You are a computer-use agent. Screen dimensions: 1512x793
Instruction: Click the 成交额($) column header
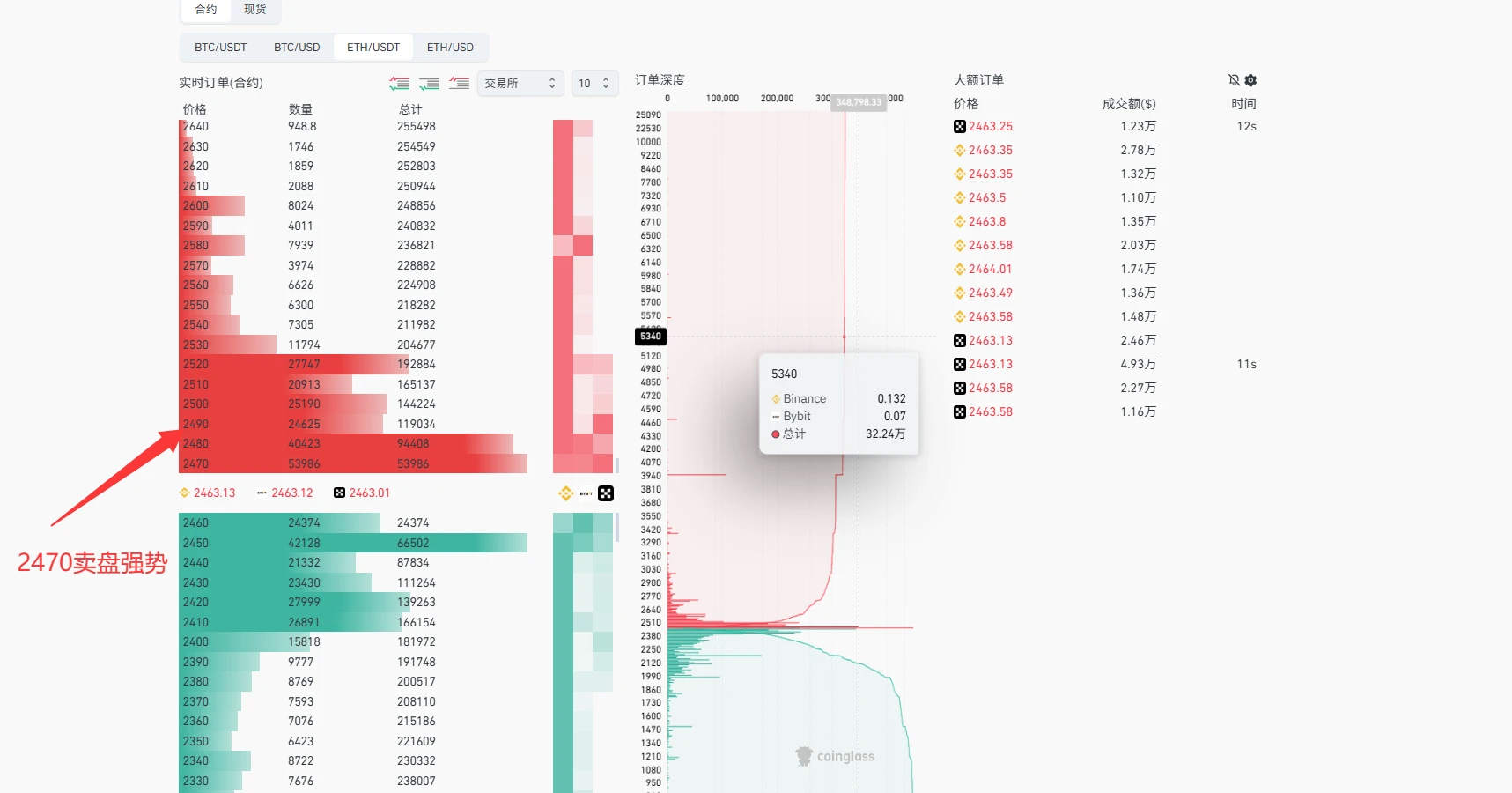coord(1129,104)
